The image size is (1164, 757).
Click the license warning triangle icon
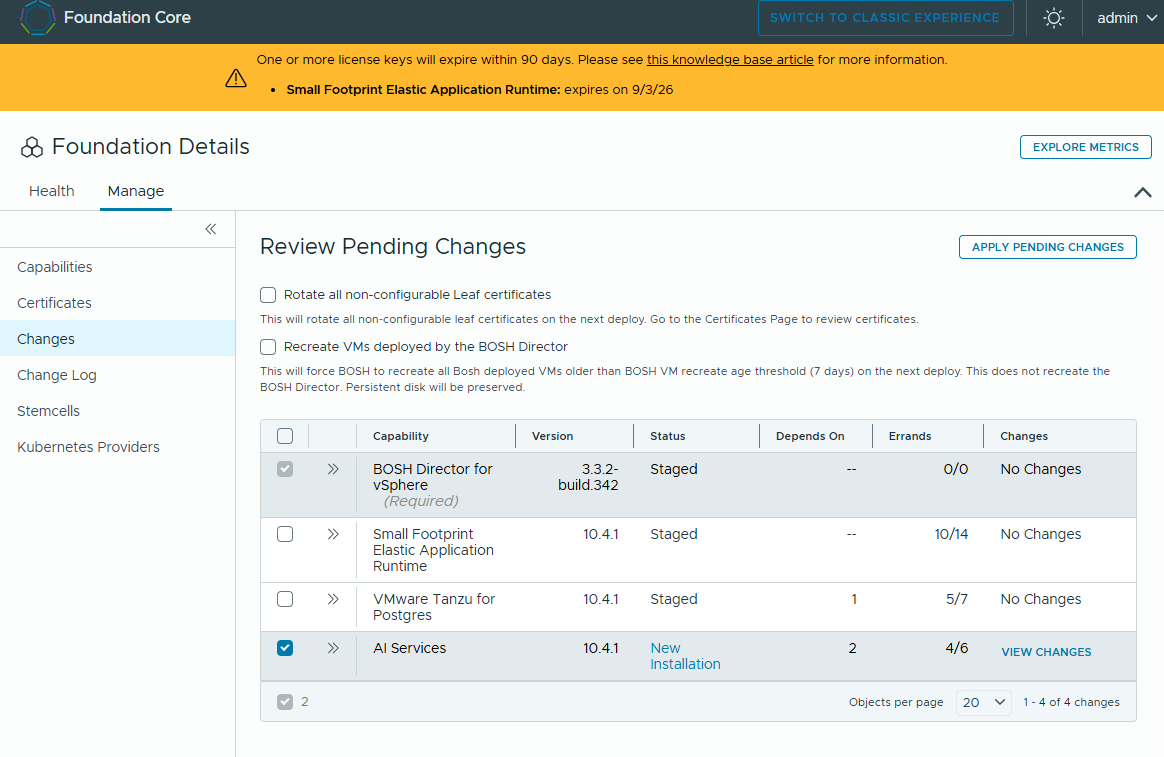(x=236, y=77)
